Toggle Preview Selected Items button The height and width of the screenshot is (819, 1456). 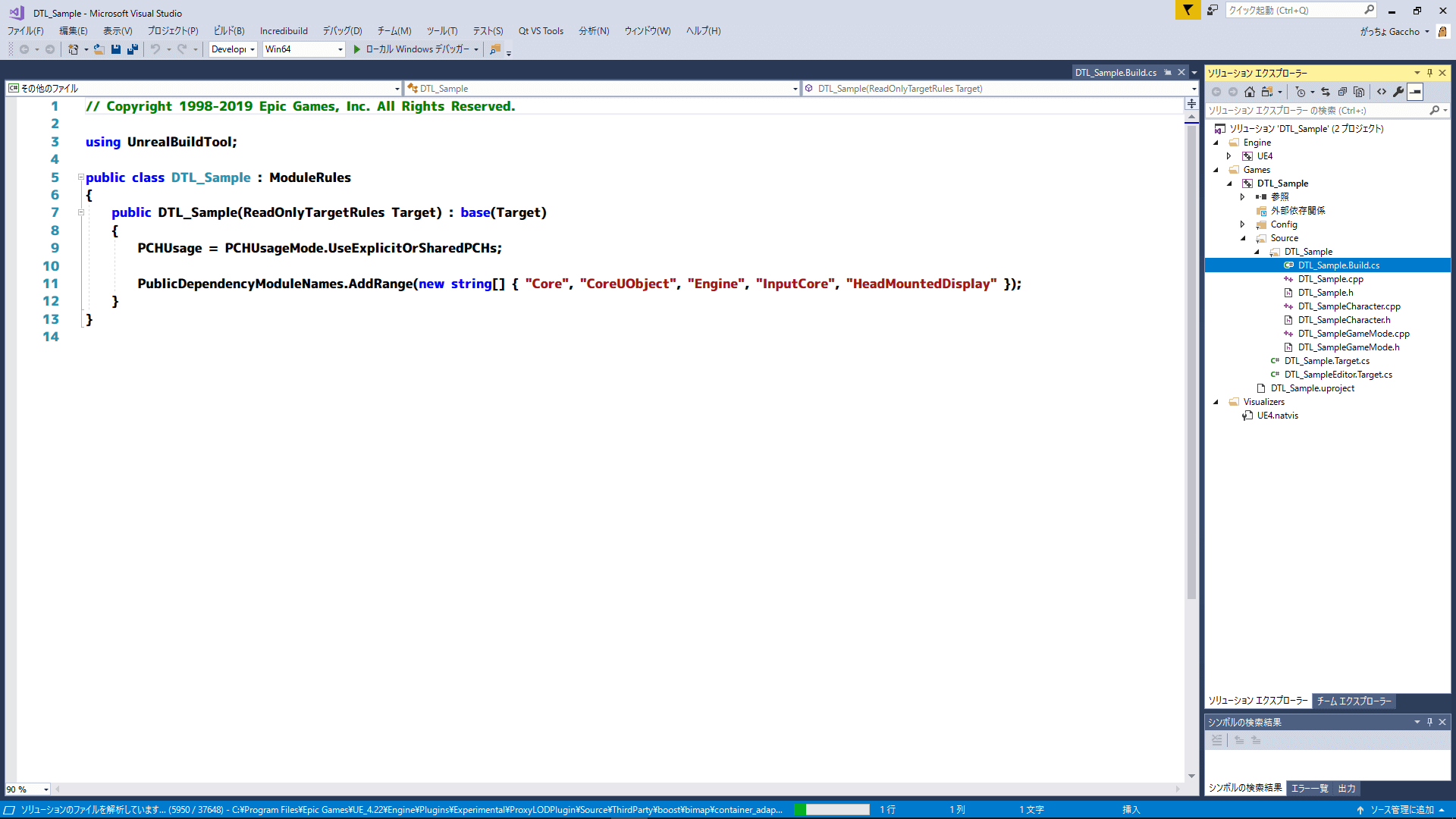click(1415, 92)
